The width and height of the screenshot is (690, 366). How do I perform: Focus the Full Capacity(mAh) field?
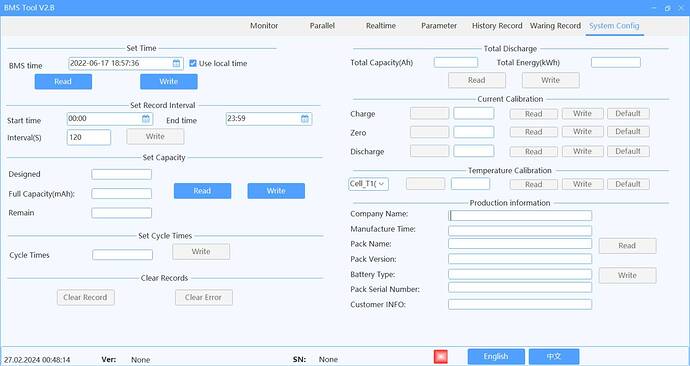[121, 194]
